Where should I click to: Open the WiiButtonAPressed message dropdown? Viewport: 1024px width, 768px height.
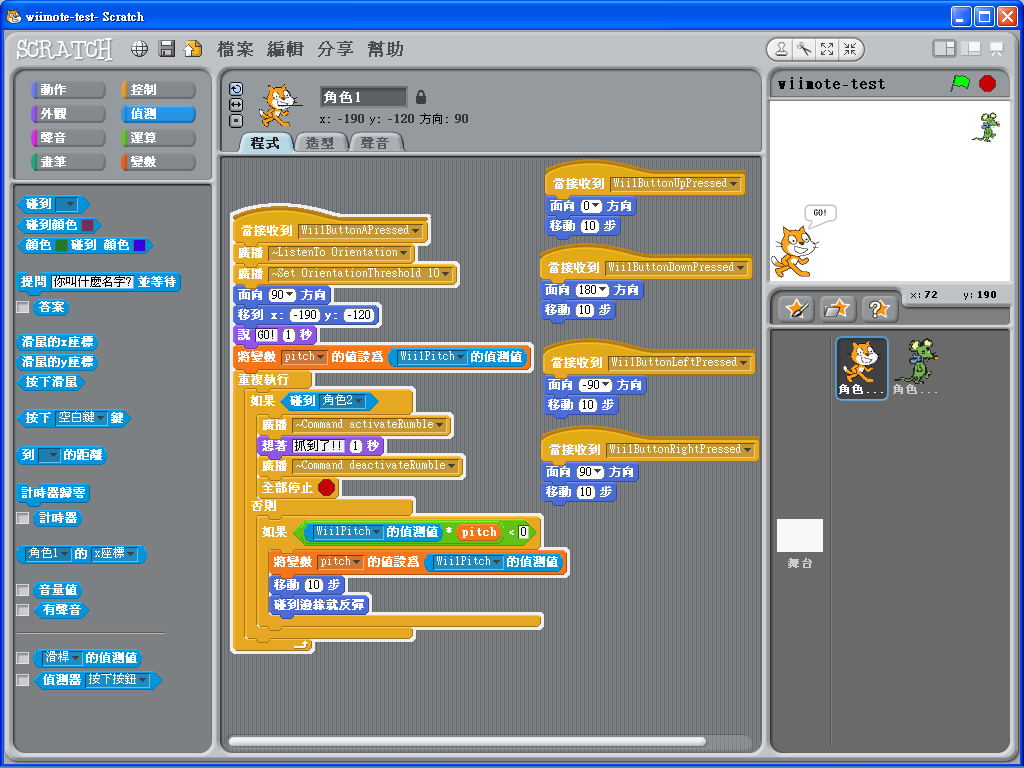(414, 230)
